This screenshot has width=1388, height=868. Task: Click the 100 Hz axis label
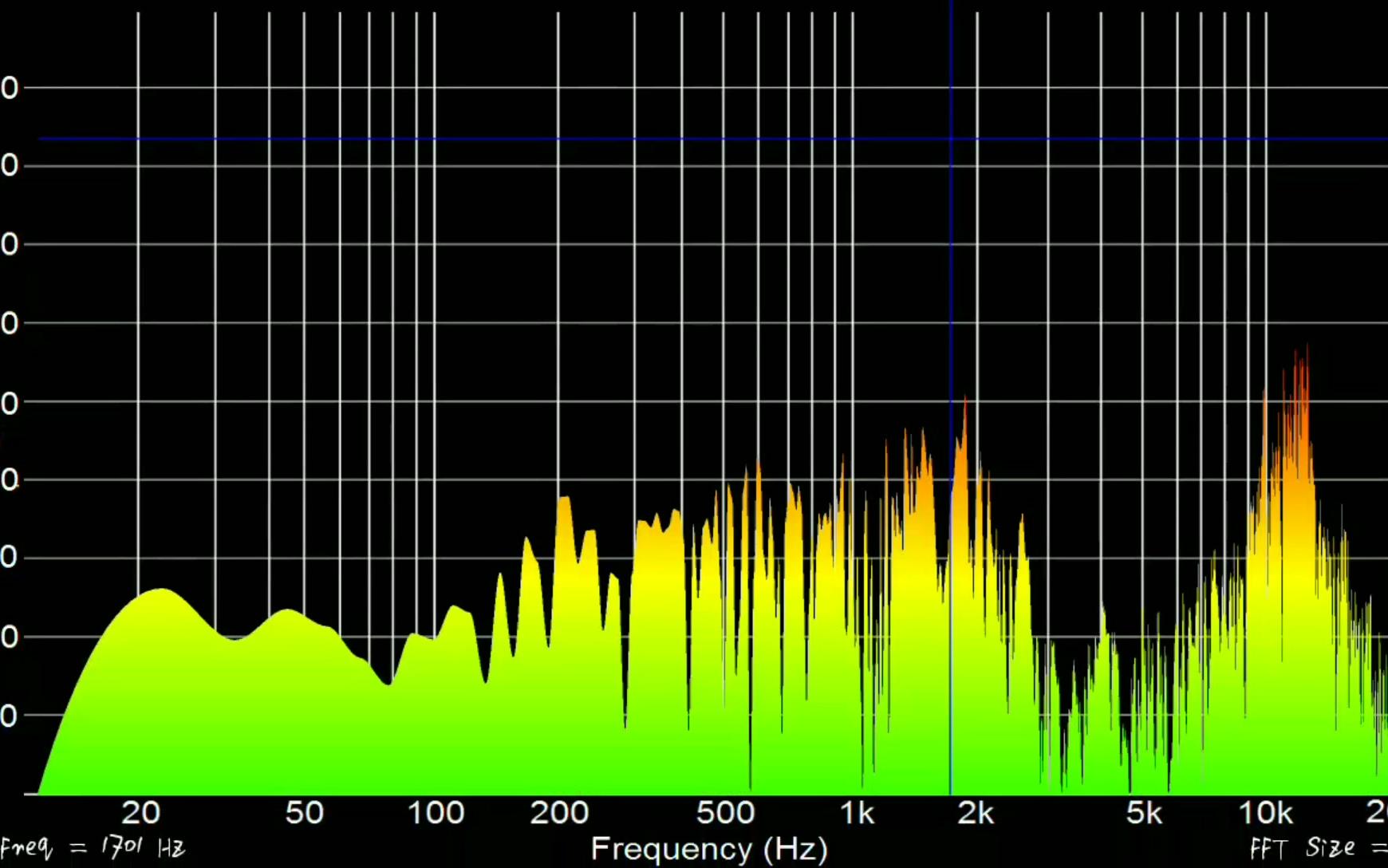click(x=436, y=813)
